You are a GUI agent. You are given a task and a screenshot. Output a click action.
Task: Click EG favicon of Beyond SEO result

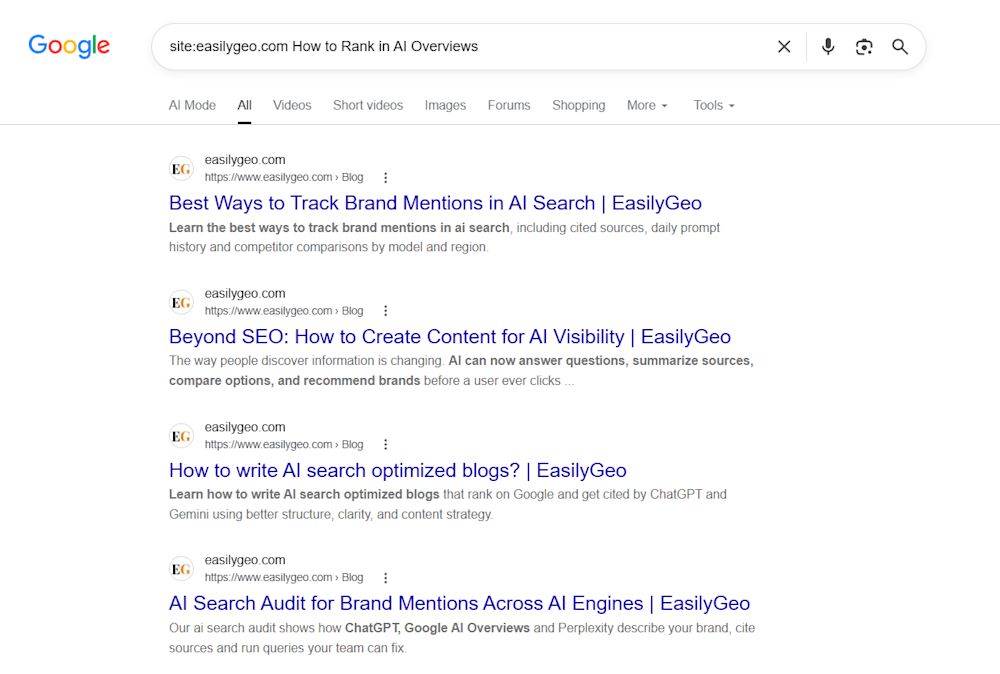(x=181, y=302)
